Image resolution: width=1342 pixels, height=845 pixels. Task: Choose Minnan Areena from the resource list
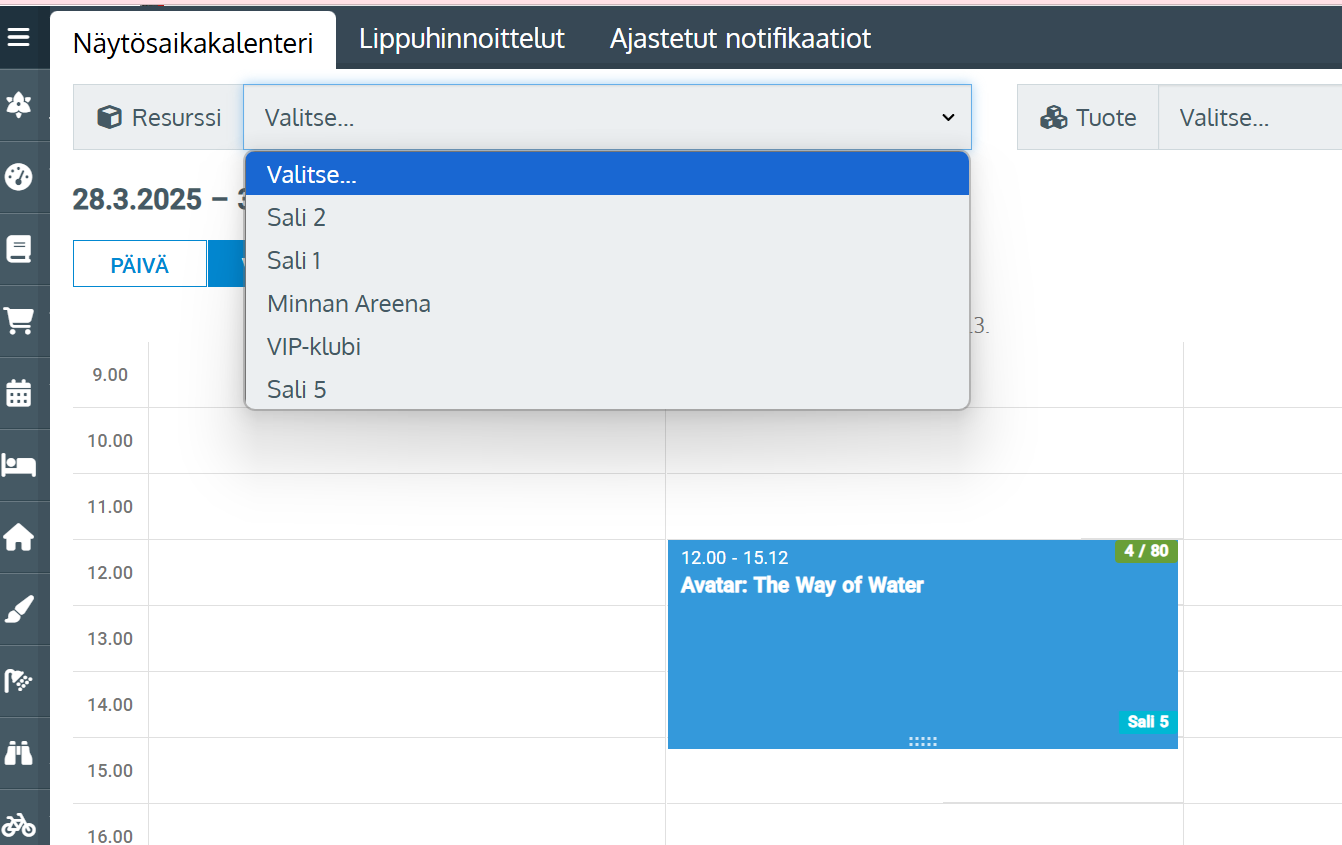pyautogui.click(x=607, y=303)
